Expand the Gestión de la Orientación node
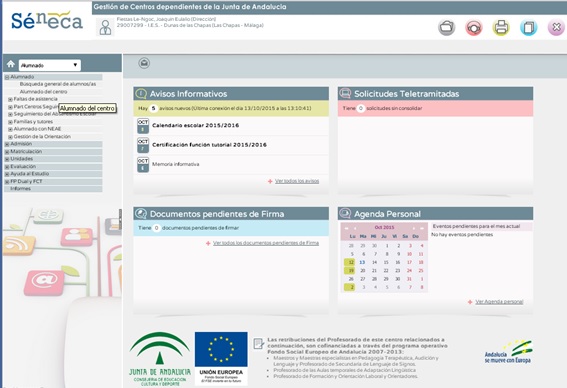567x388 pixels. click(10, 137)
